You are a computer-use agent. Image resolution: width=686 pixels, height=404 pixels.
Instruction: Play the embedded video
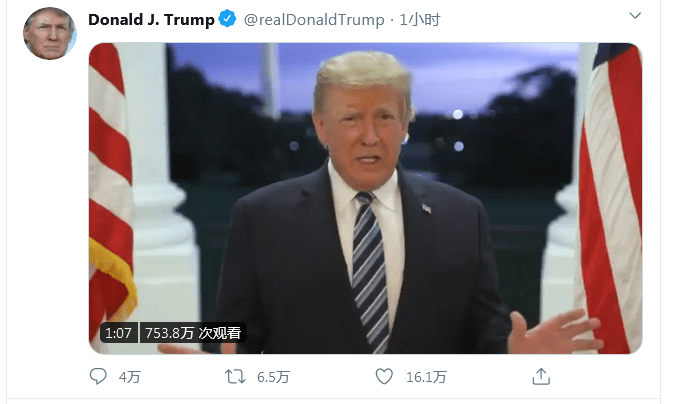pos(365,198)
